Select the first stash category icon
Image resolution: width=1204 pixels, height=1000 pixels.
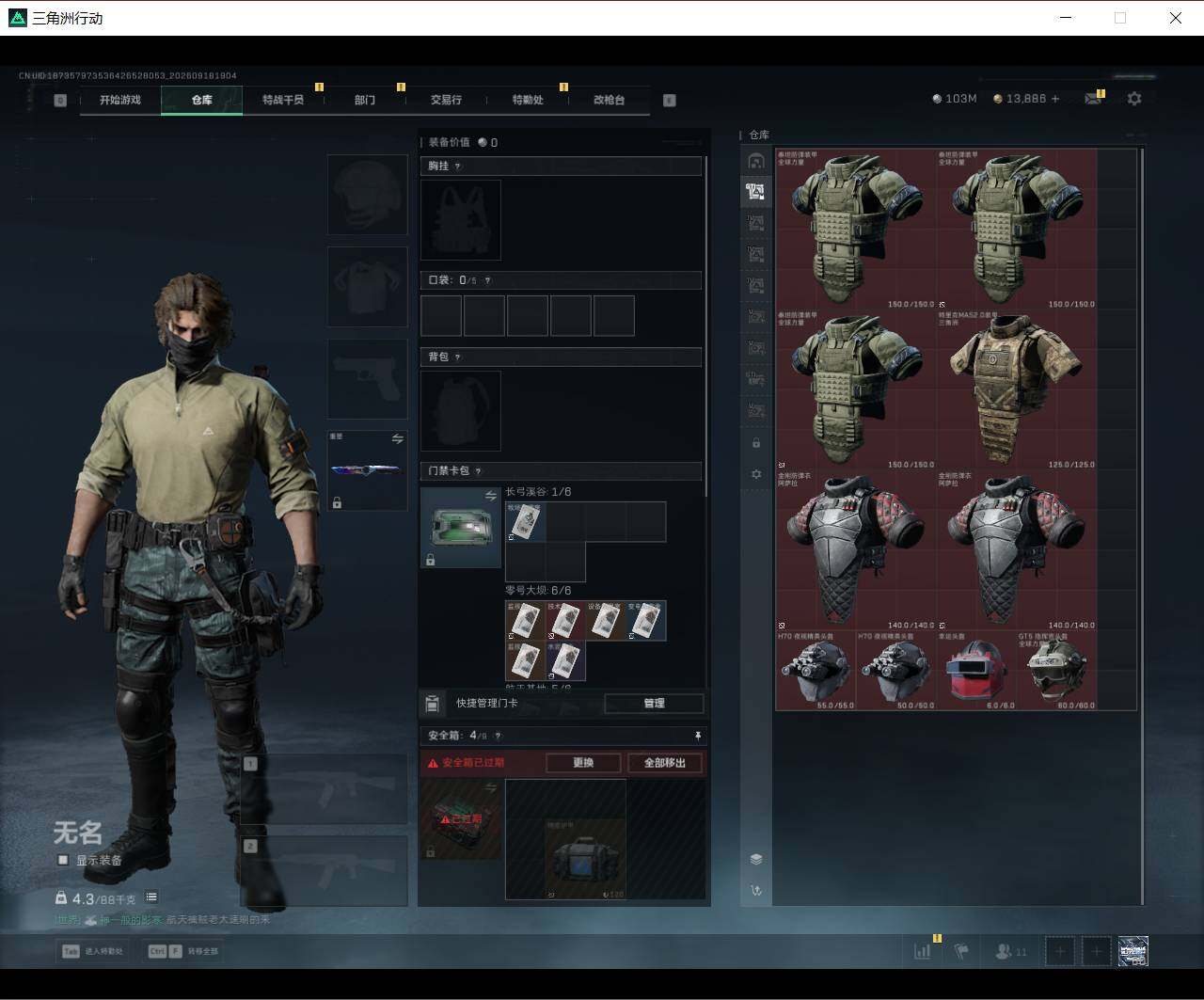point(756,161)
